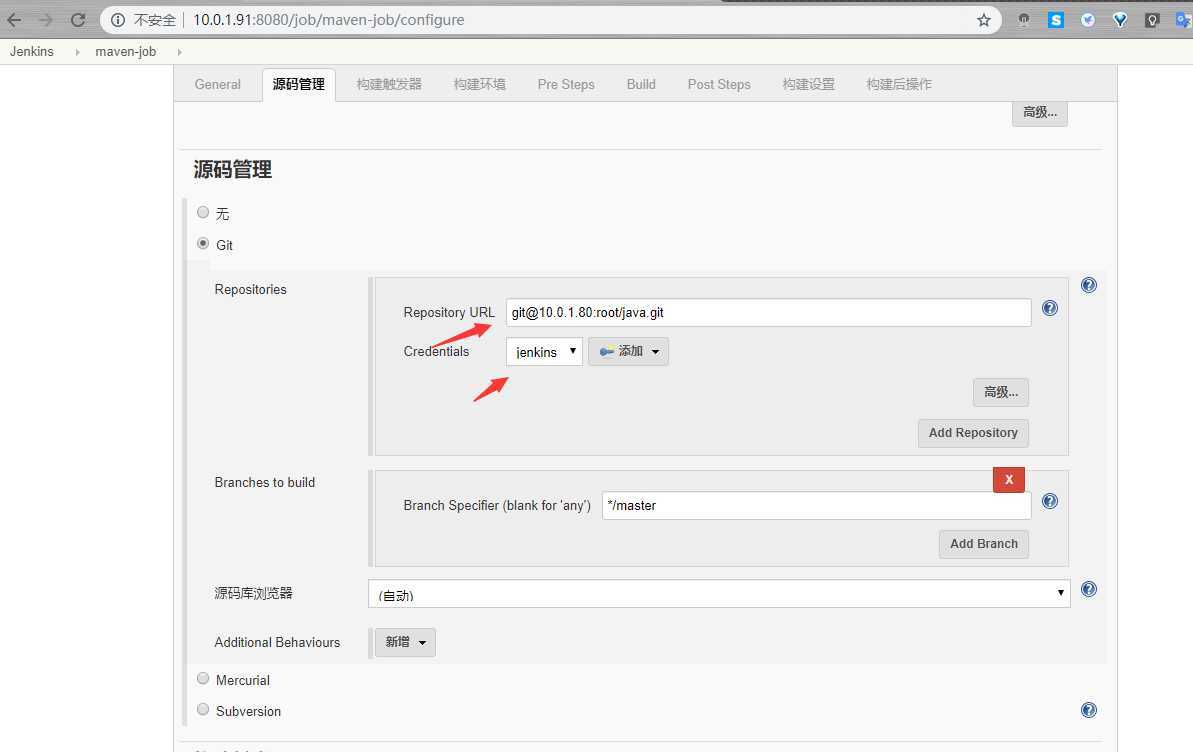The image size is (1193, 752).
Task: Open help for 源码库浏览器 dropdown
Action: click(x=1089, y=589)
